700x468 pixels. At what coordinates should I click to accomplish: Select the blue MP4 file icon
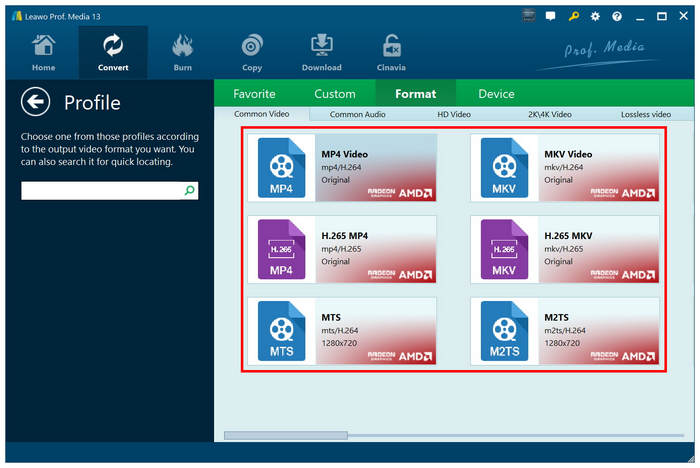(x=281, y=168)
